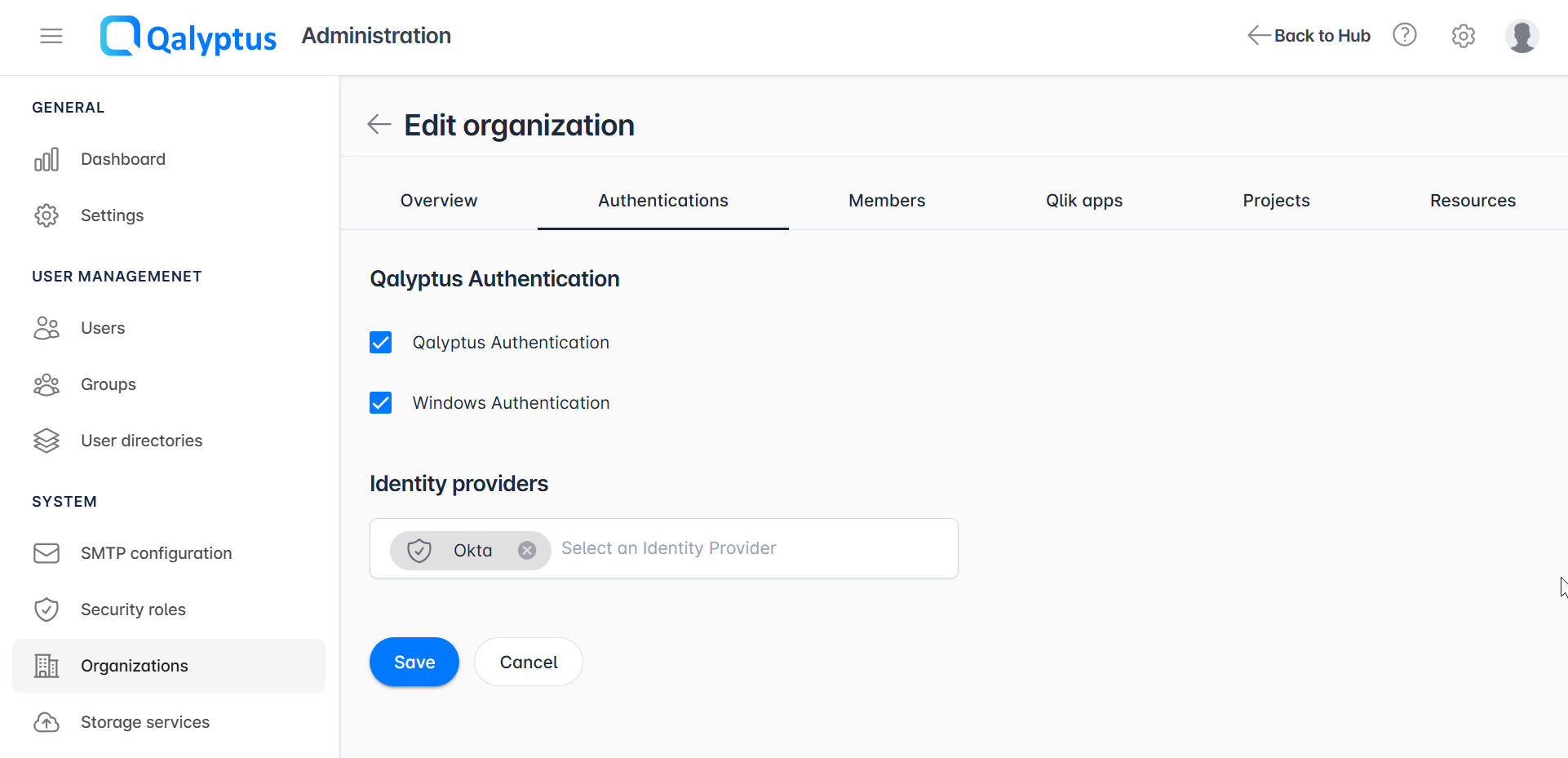Select the Security roles shield icon
The width and height of the screenshot is (1568, 758).
(47, 609)
